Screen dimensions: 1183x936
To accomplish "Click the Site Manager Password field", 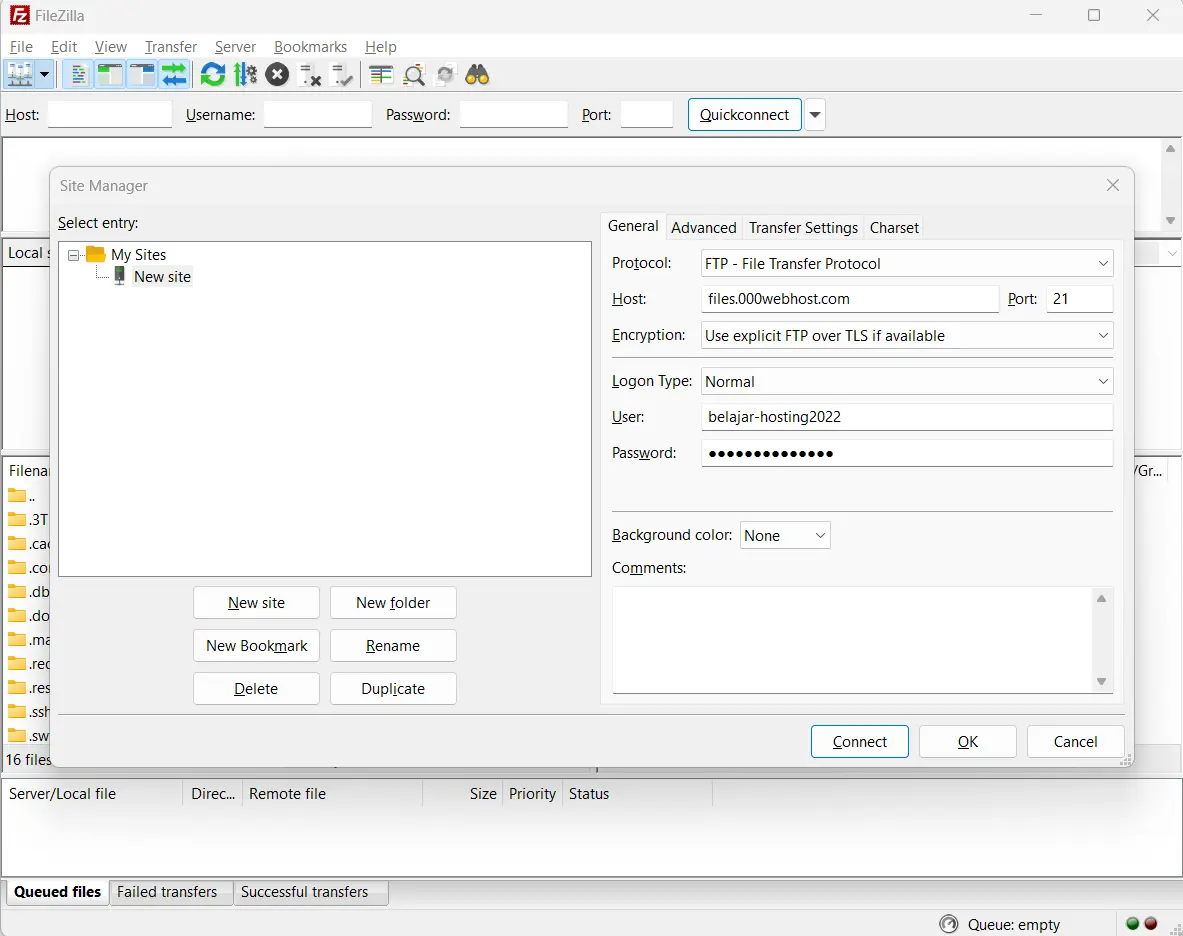I will tap(907, 453).
